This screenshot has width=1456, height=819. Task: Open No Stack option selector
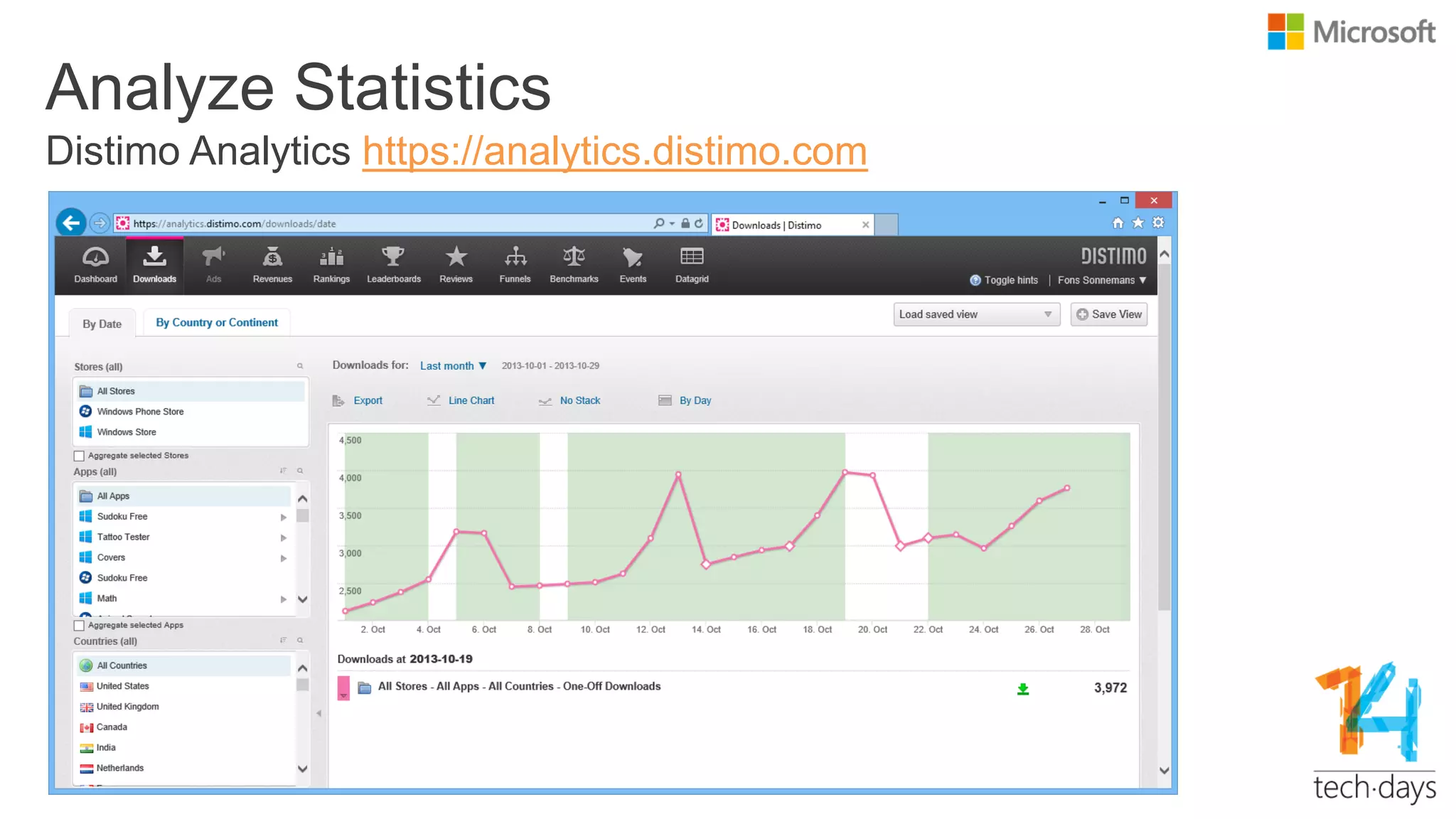(x=569, y=400)
